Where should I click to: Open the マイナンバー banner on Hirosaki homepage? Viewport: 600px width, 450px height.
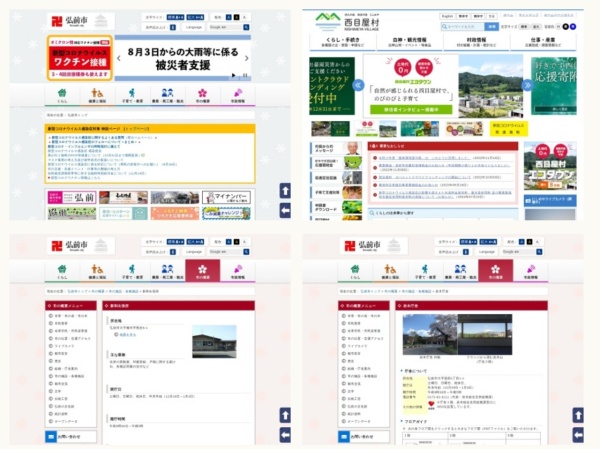click(x=227, y=197)
